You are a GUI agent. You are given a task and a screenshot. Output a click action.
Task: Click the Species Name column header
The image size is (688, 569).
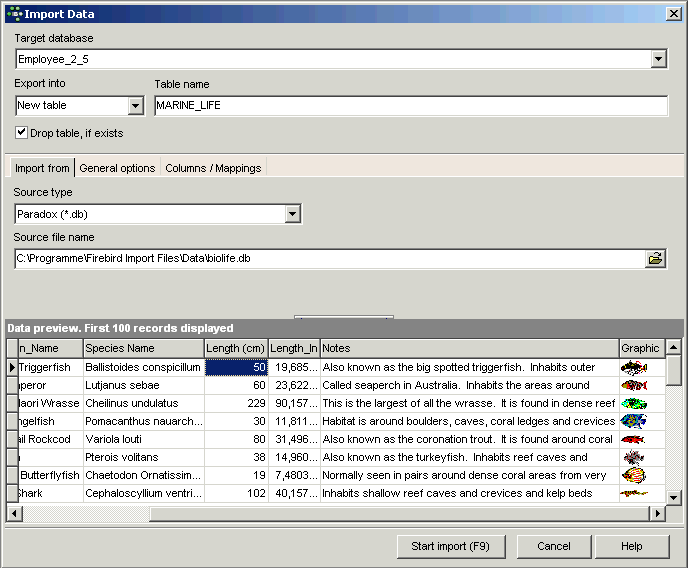pos(143,348)
